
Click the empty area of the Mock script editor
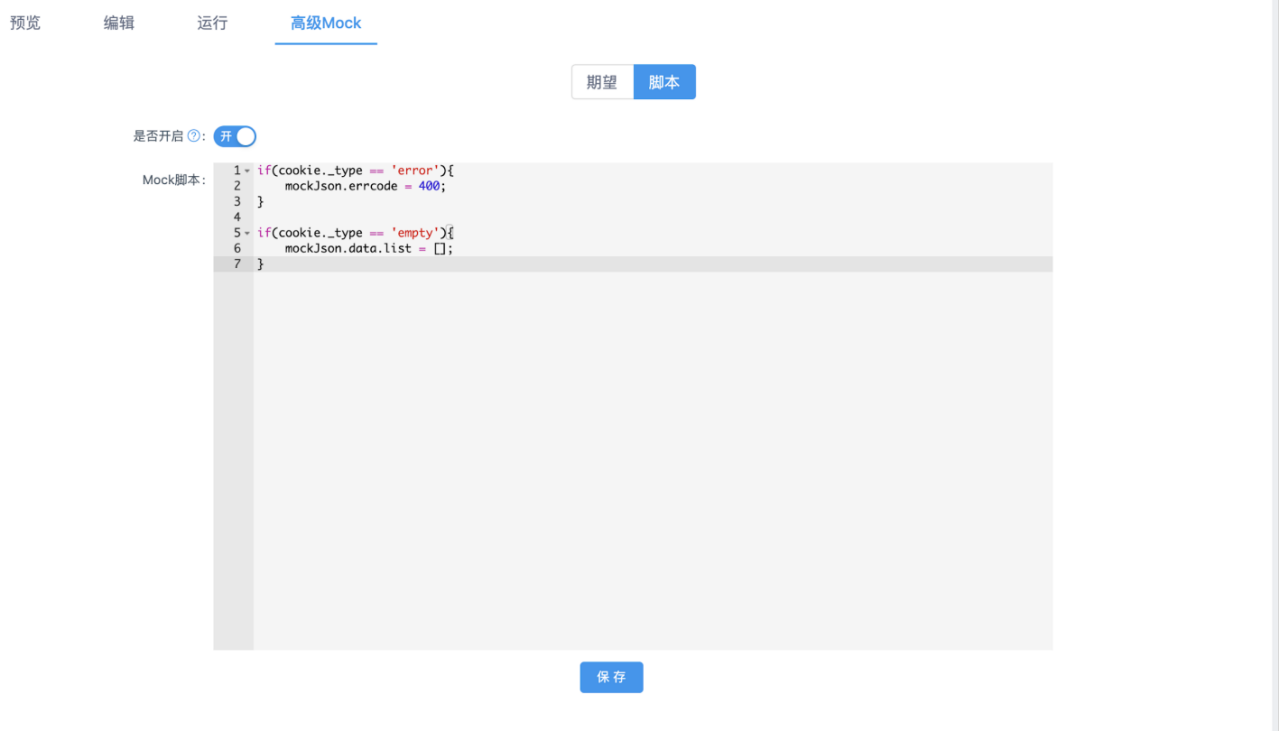(x=652, y=460)
